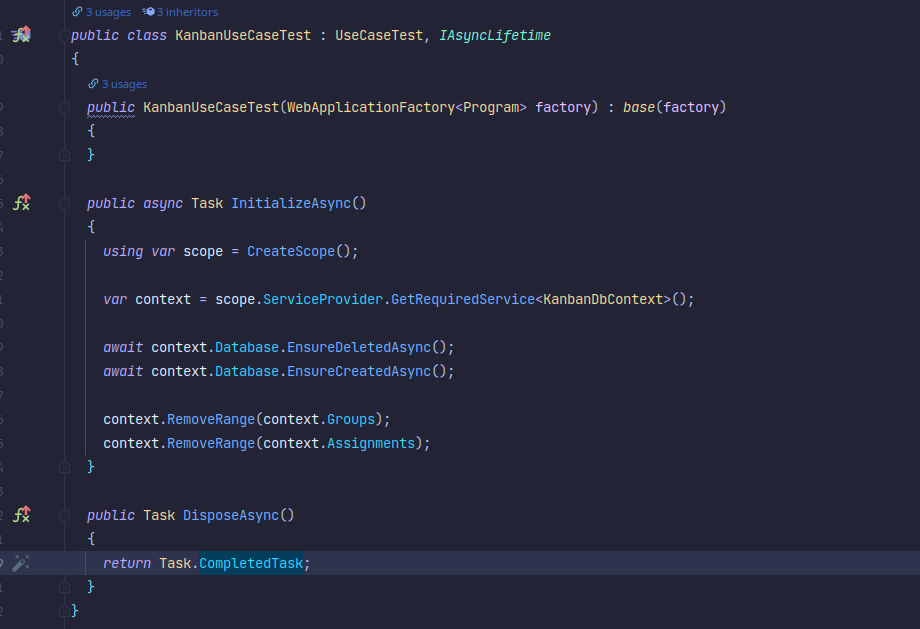This screenshot has width=920, height=629.
Task: Click the 'using' keyword before scope declaration
Action: [x=123, y=251]
